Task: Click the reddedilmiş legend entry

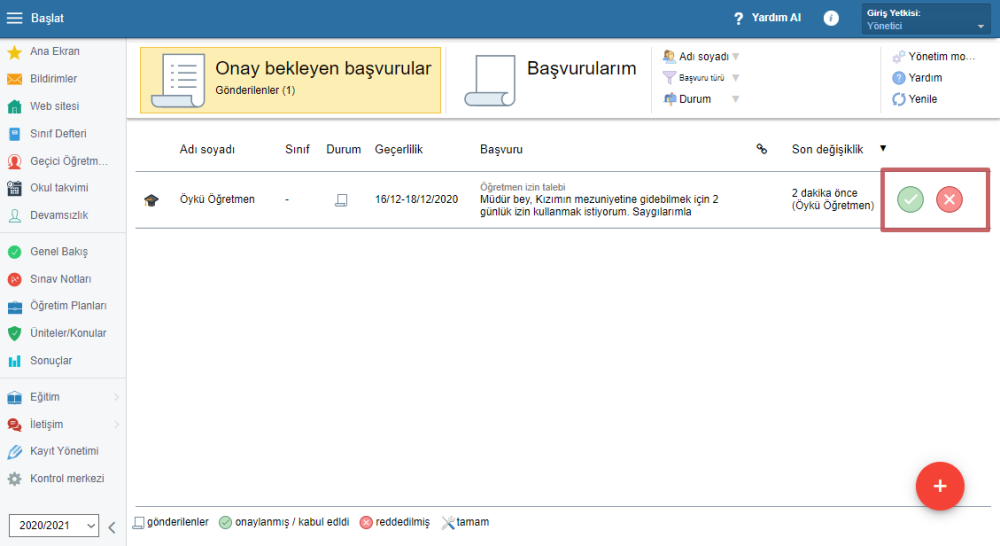Action: pyautogui.click(x=395, y=522)
